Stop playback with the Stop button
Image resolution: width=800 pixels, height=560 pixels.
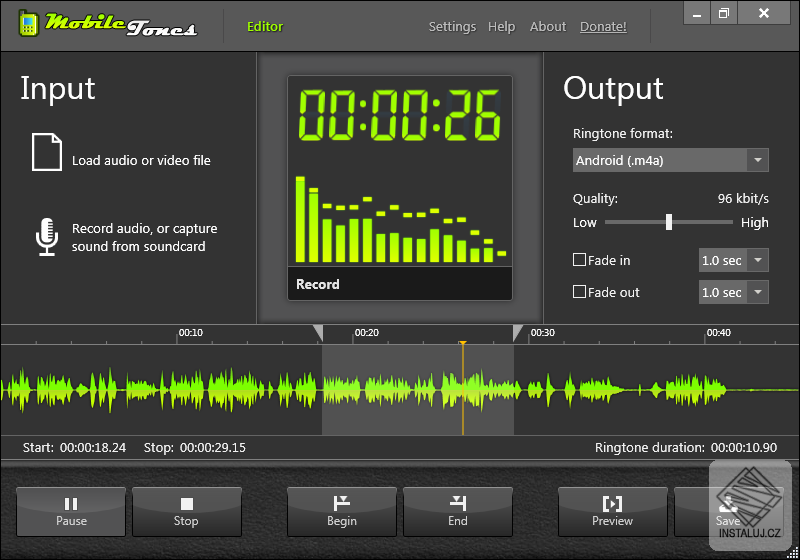tap(187, 512)
